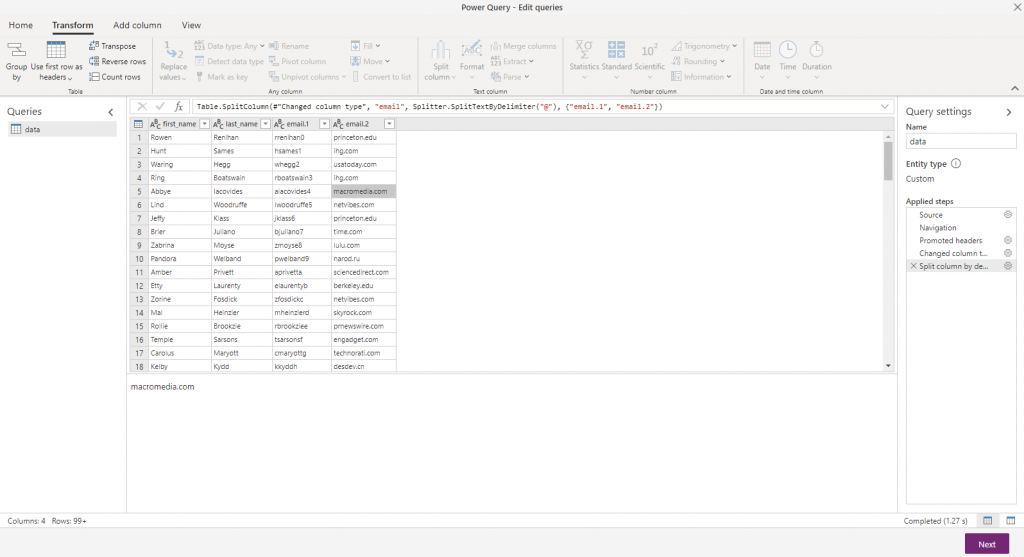This screenshot has width=1024, height=557.
Task: Select row number 10 header
Action: coord(138,259)
